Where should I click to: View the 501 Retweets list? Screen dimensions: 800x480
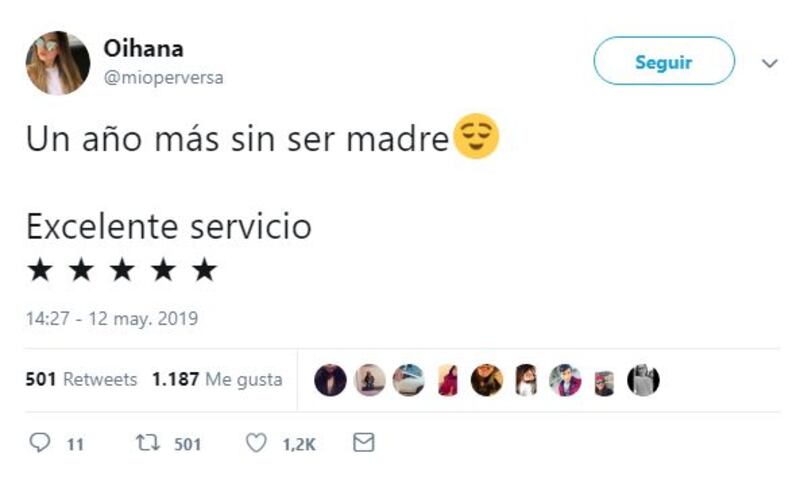81,379
